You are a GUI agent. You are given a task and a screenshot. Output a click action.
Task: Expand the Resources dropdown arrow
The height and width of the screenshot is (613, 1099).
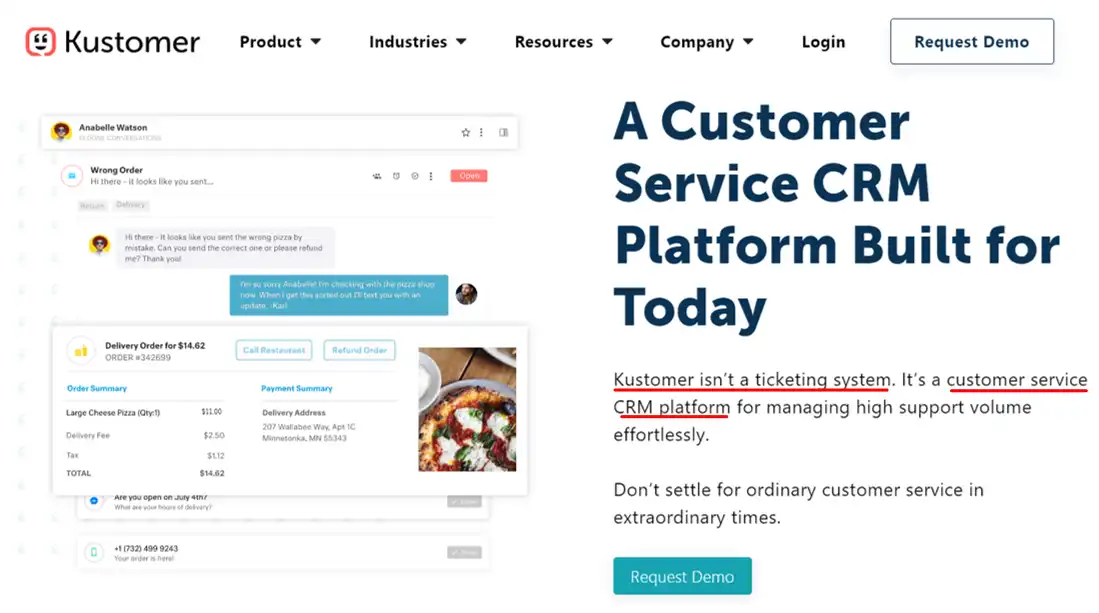point(608,42)
